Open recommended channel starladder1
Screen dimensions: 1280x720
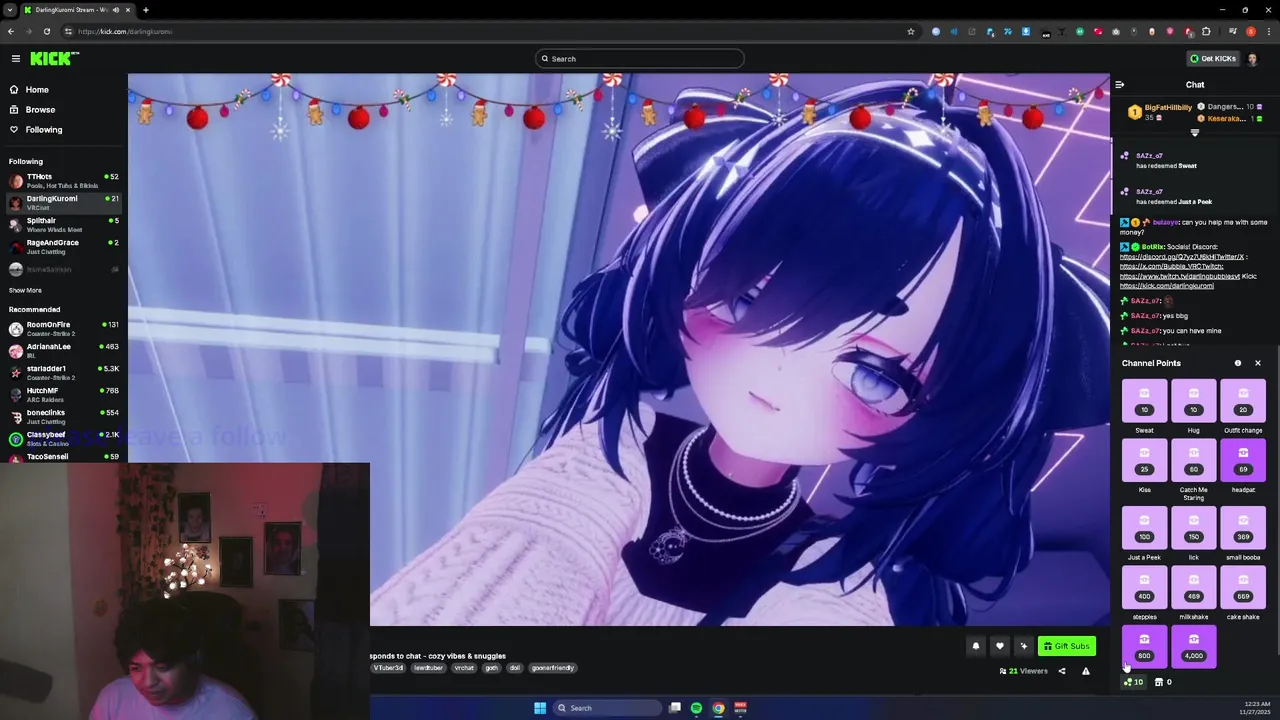pyautogui.click(x=63, y=373)
